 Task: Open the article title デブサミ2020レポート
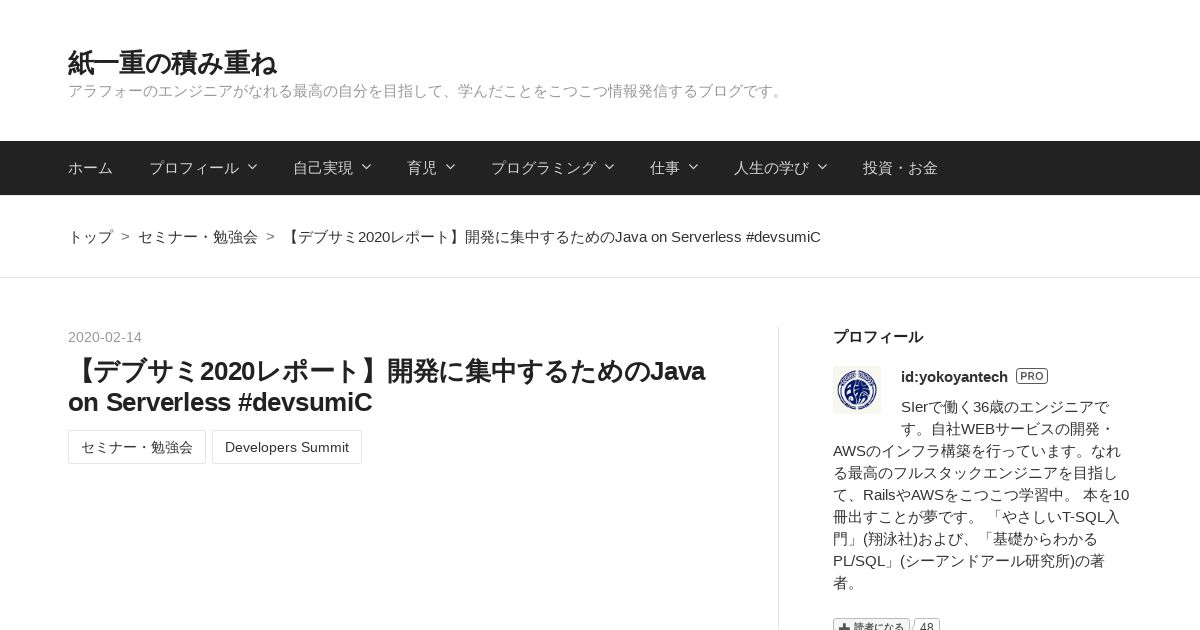387,386
